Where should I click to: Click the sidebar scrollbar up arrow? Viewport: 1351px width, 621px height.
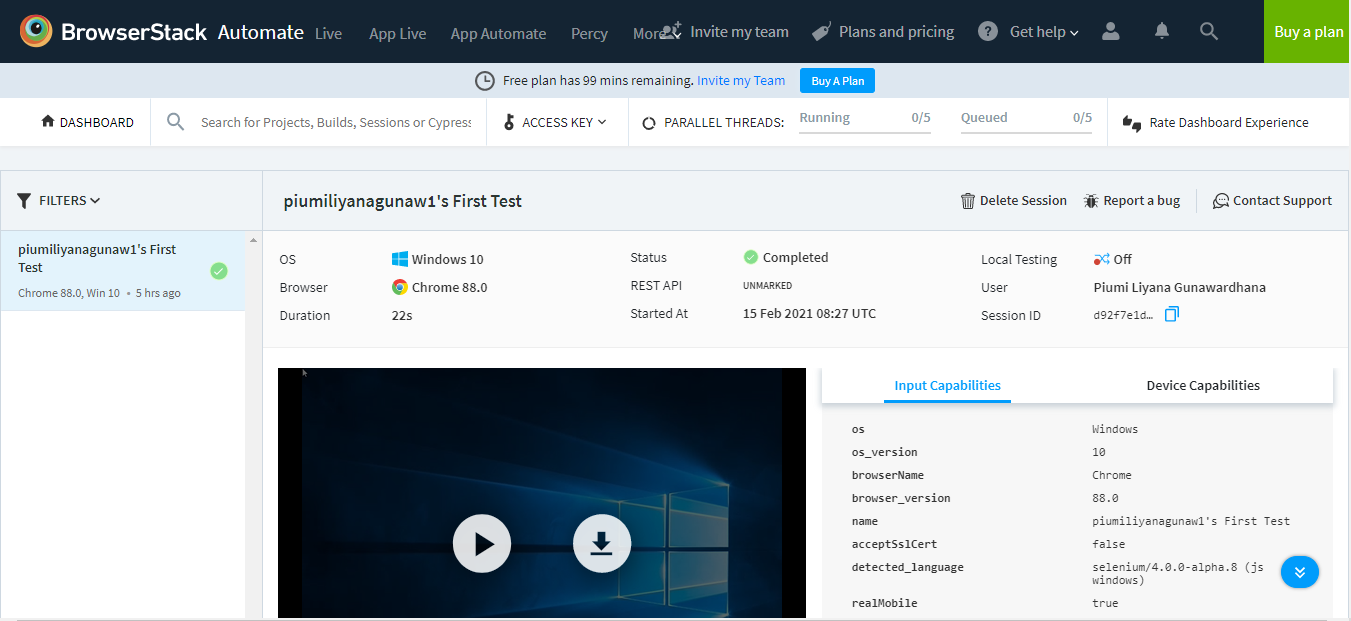coord(253,240)
